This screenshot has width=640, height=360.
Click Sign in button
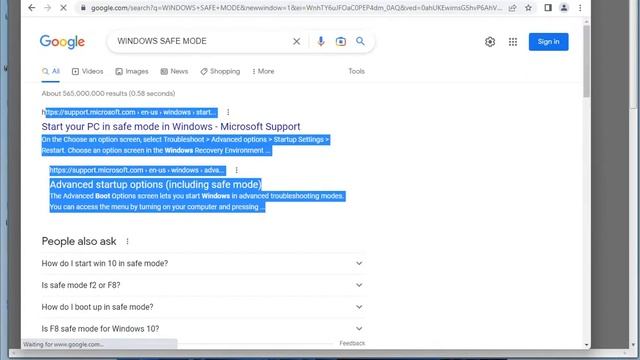click(549, 42)
